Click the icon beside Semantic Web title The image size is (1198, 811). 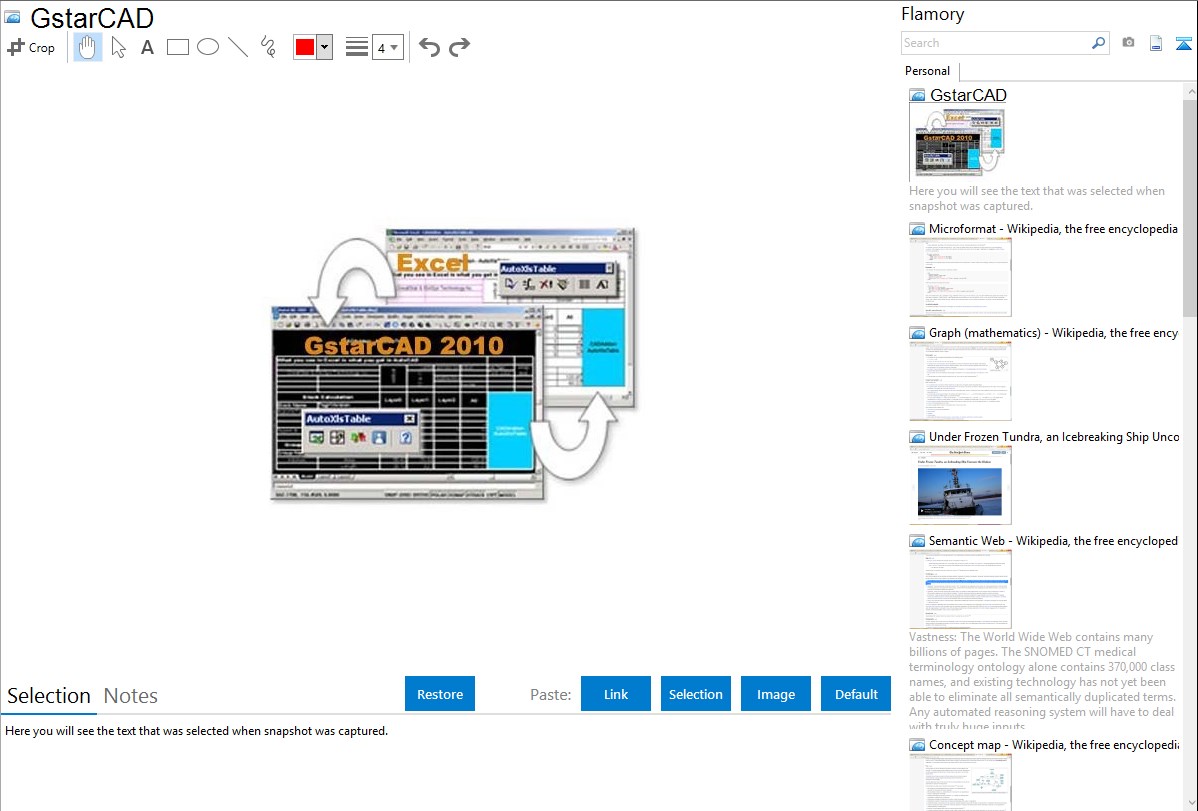918,540
